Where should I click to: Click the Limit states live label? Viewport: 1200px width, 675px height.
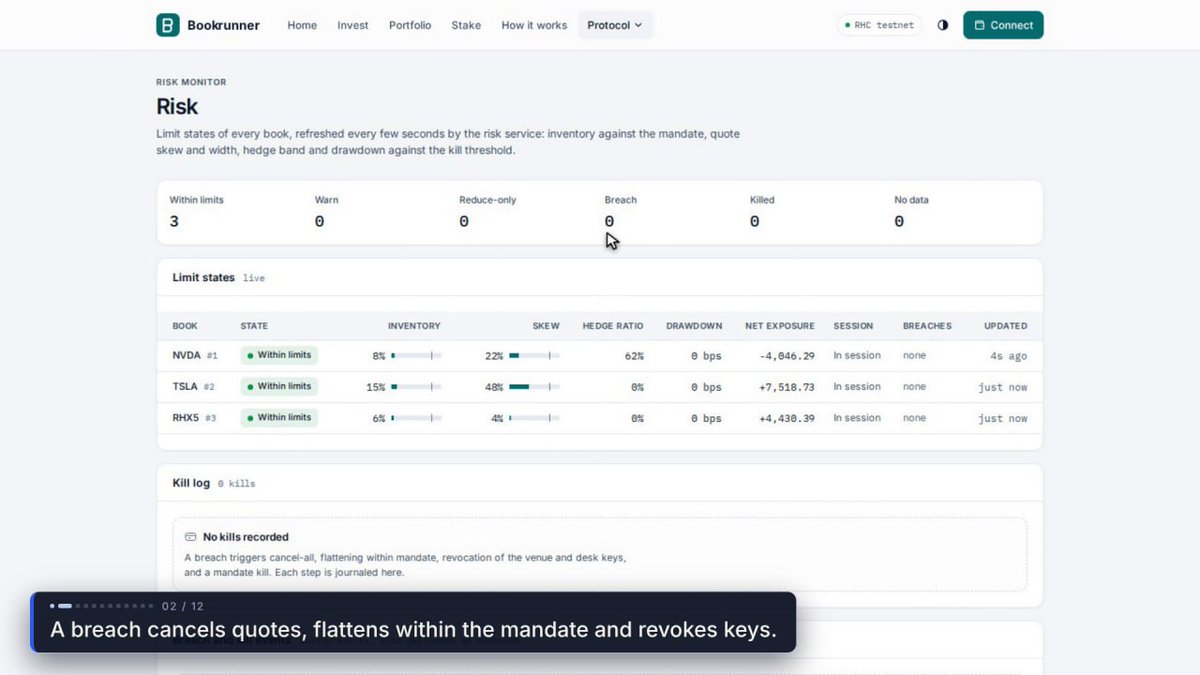254,278
